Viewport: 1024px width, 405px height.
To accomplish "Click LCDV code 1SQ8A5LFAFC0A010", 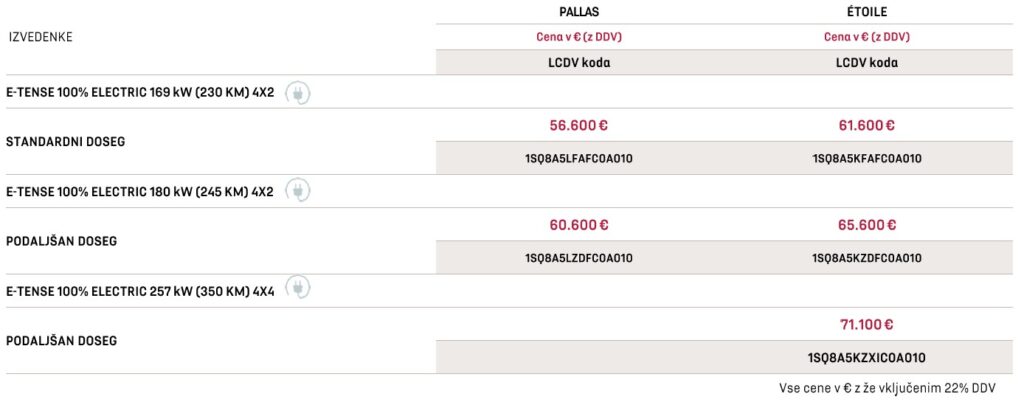I will click(x=579, y=159).
